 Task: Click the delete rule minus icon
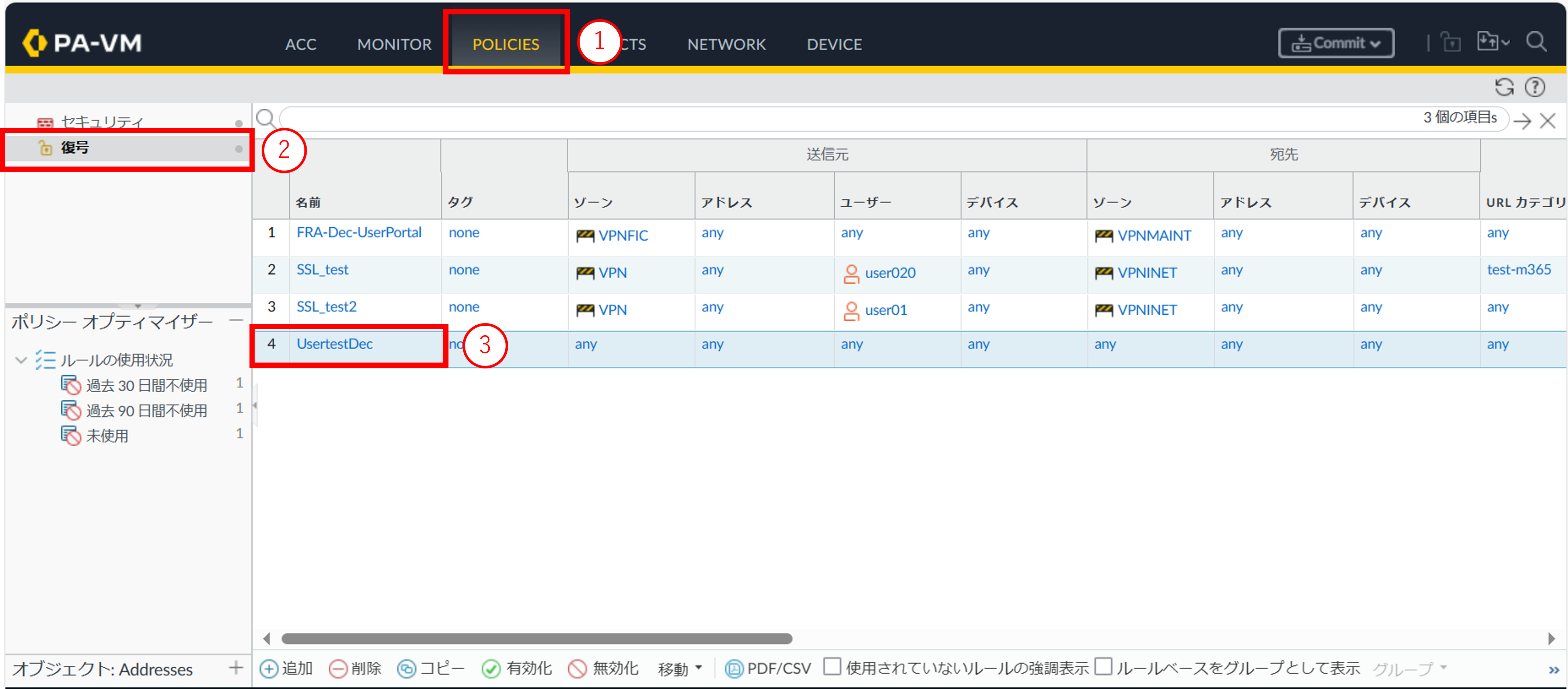pyautogui.click(x=338, y=668)
